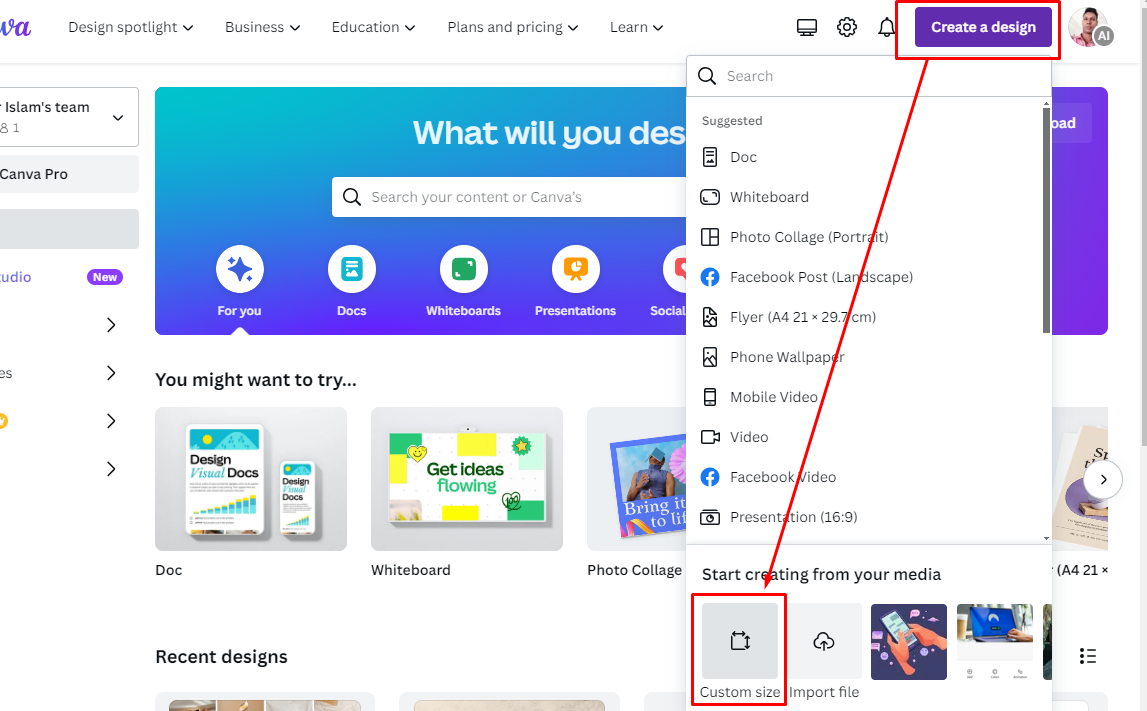Choose Video option in suggested list
The image size is (1147, 711).
(868, 437)
